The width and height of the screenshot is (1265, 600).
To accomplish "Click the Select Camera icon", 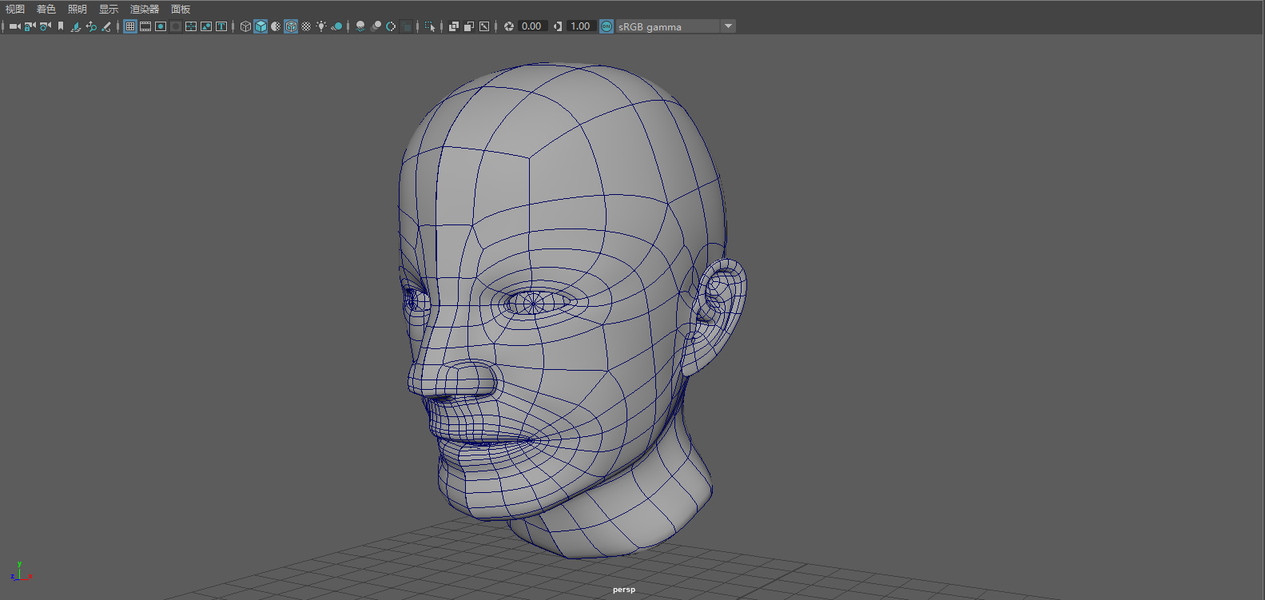I will [15, 26].
